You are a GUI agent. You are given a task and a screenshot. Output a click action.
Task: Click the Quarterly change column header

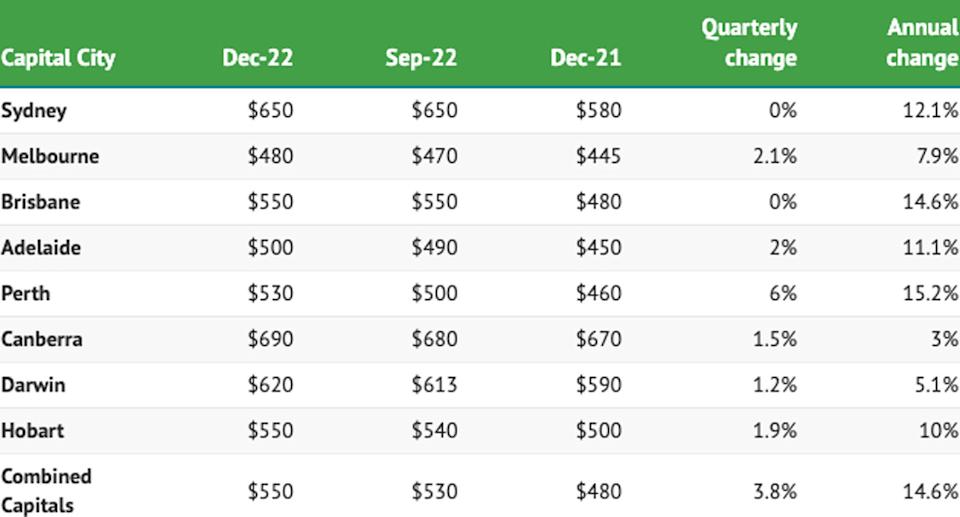coord(748,42)
